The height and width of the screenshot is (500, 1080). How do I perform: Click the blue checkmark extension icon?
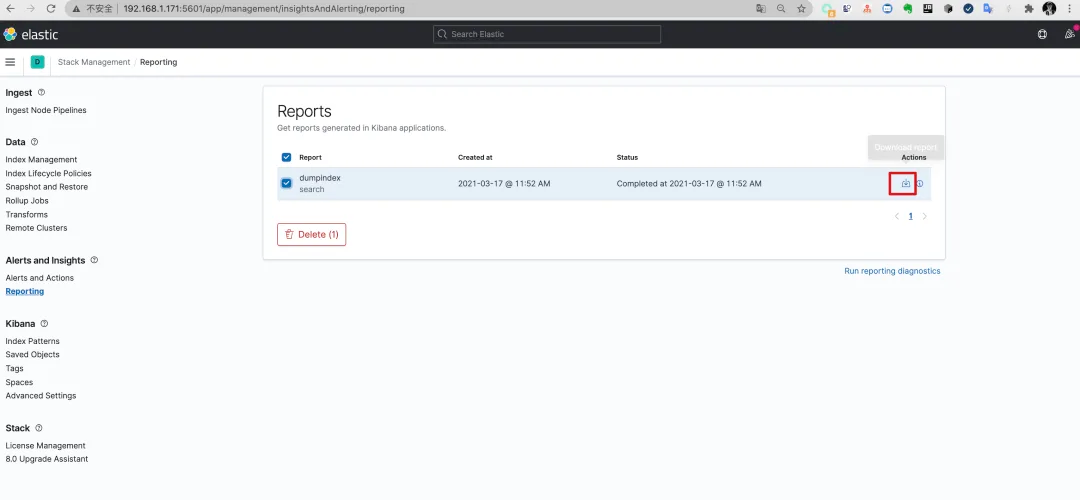(x=968, y=9)
